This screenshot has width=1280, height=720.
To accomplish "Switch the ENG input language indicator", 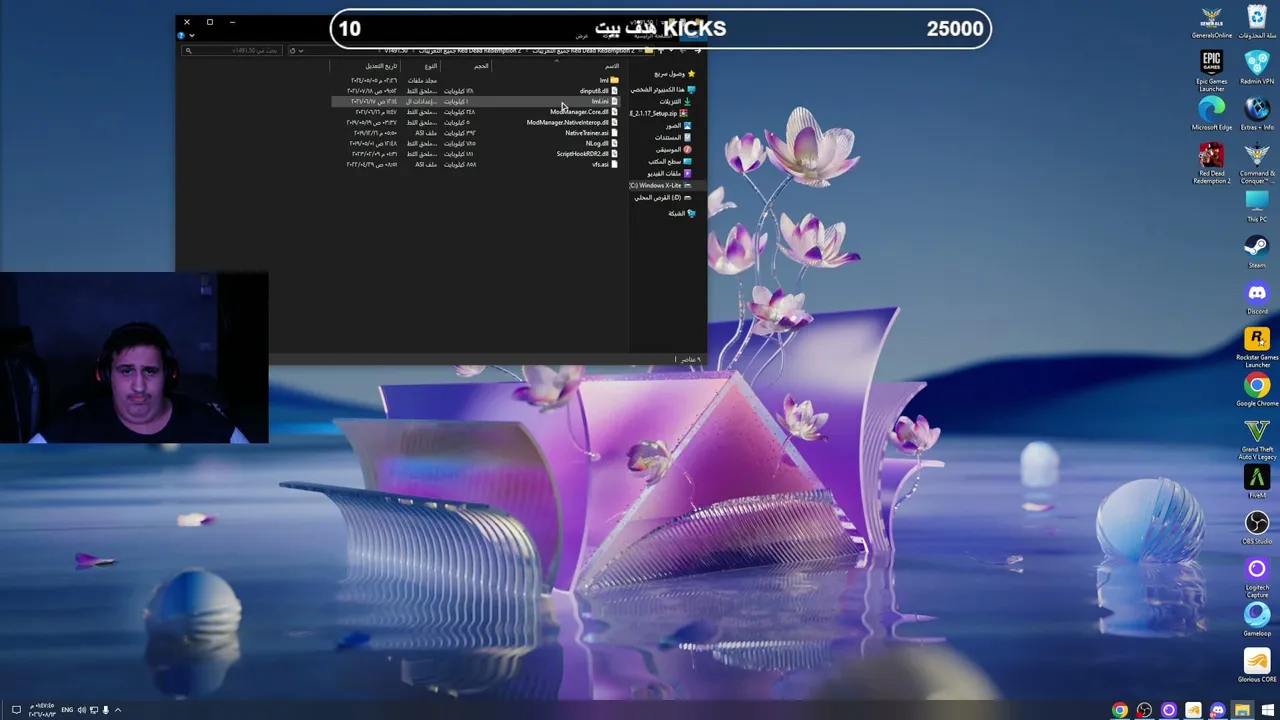I will tap(67, 710).
